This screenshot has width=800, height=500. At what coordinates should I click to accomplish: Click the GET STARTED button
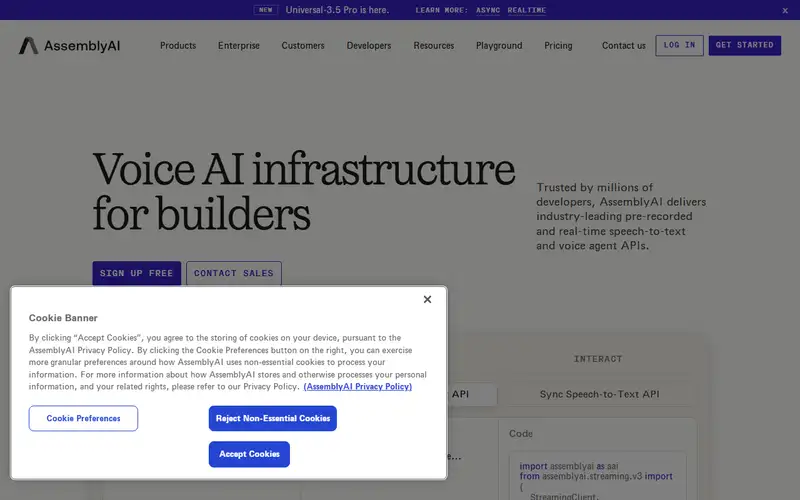[x=744, y=45]
